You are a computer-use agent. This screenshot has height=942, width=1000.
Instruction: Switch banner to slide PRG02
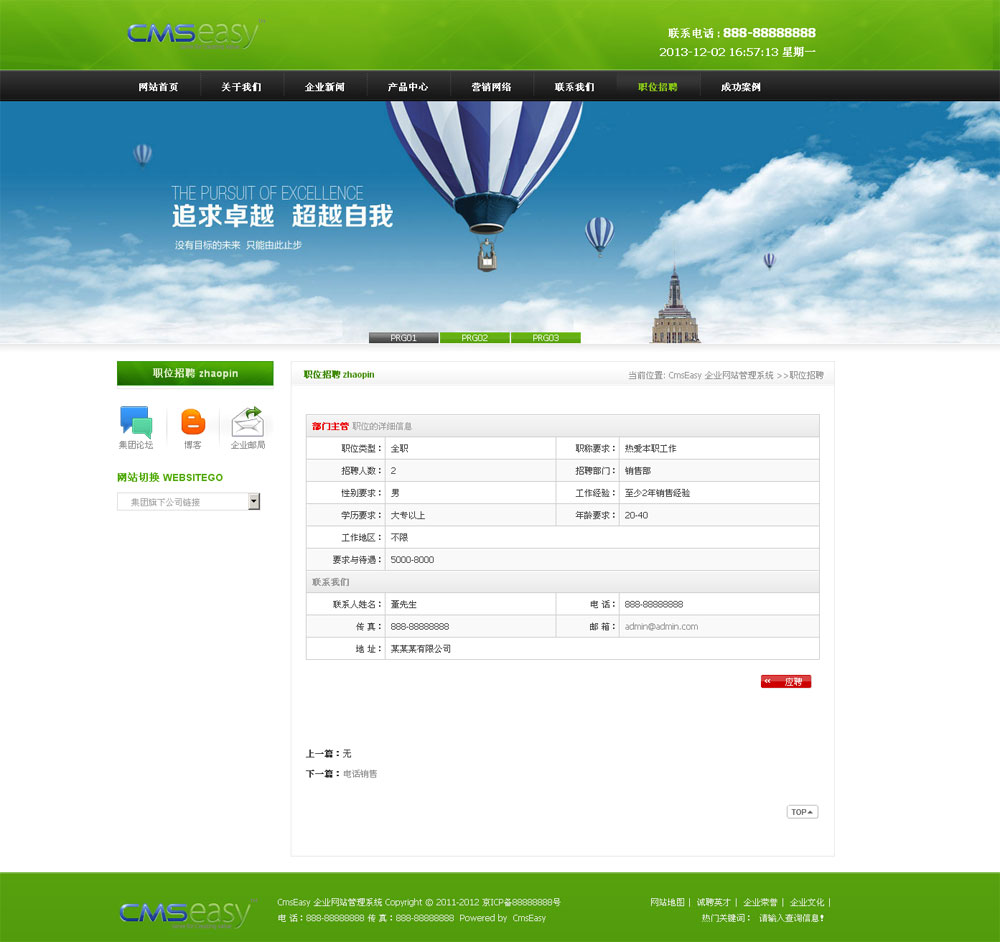click(474, 338)
